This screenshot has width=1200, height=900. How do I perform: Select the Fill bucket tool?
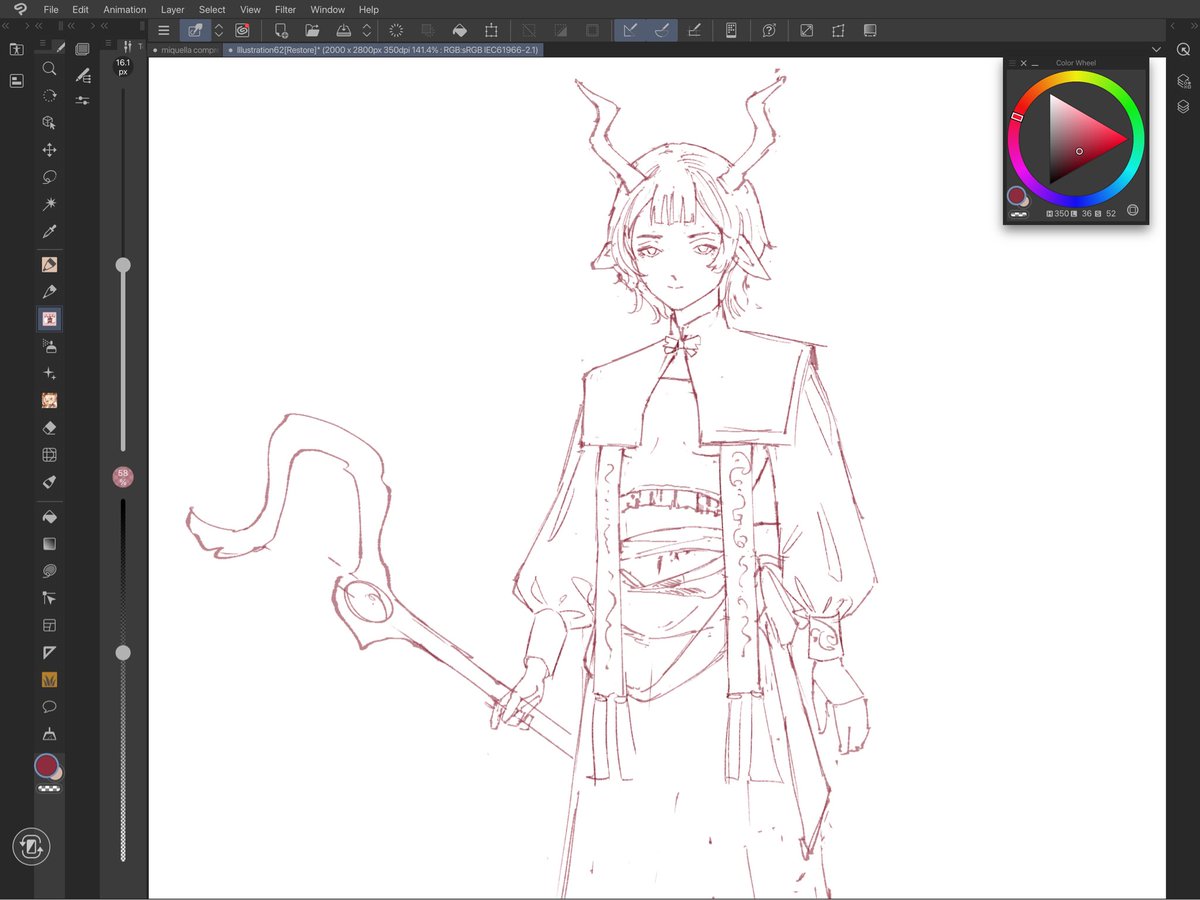(49, 517)
